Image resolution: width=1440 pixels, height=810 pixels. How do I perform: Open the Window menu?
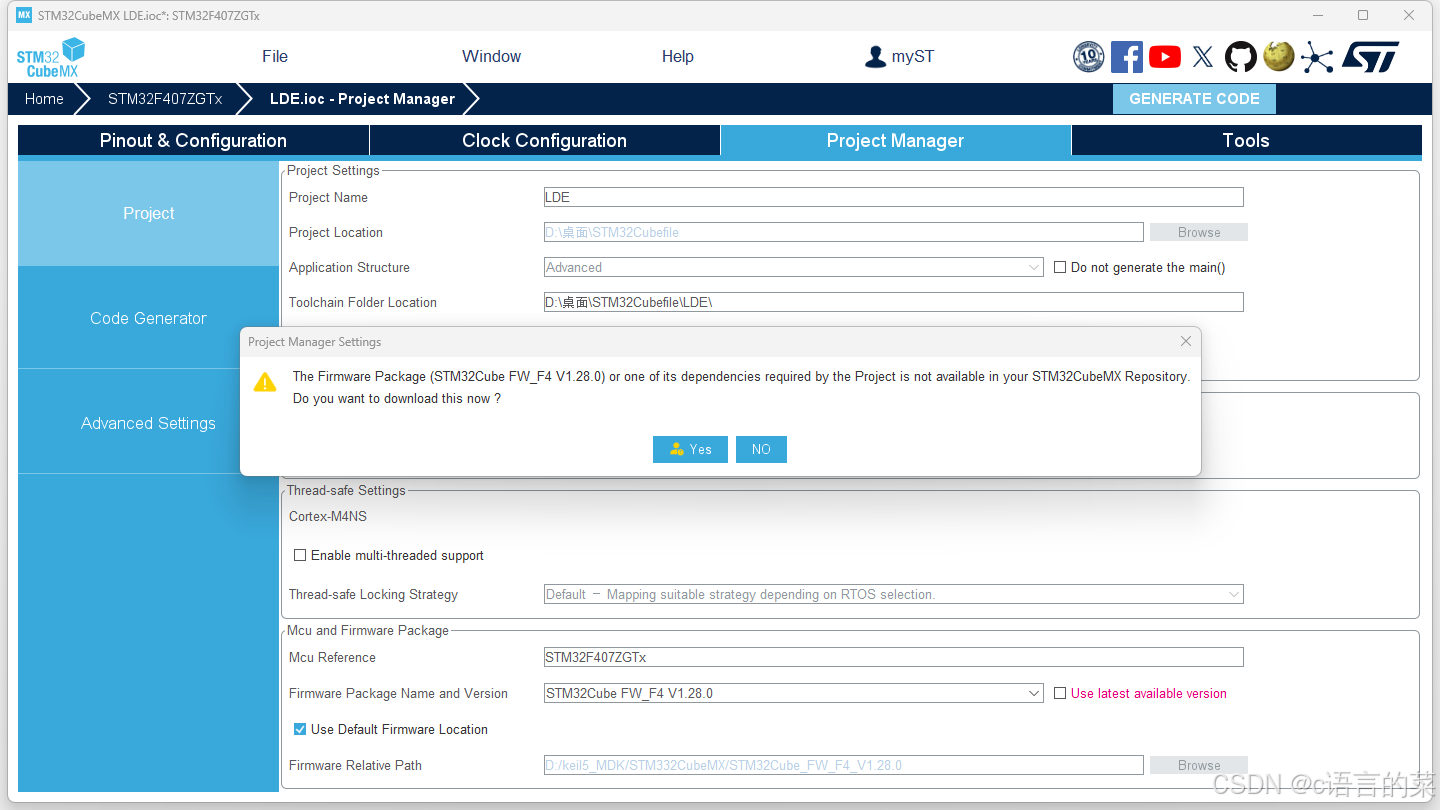[491, 57]
